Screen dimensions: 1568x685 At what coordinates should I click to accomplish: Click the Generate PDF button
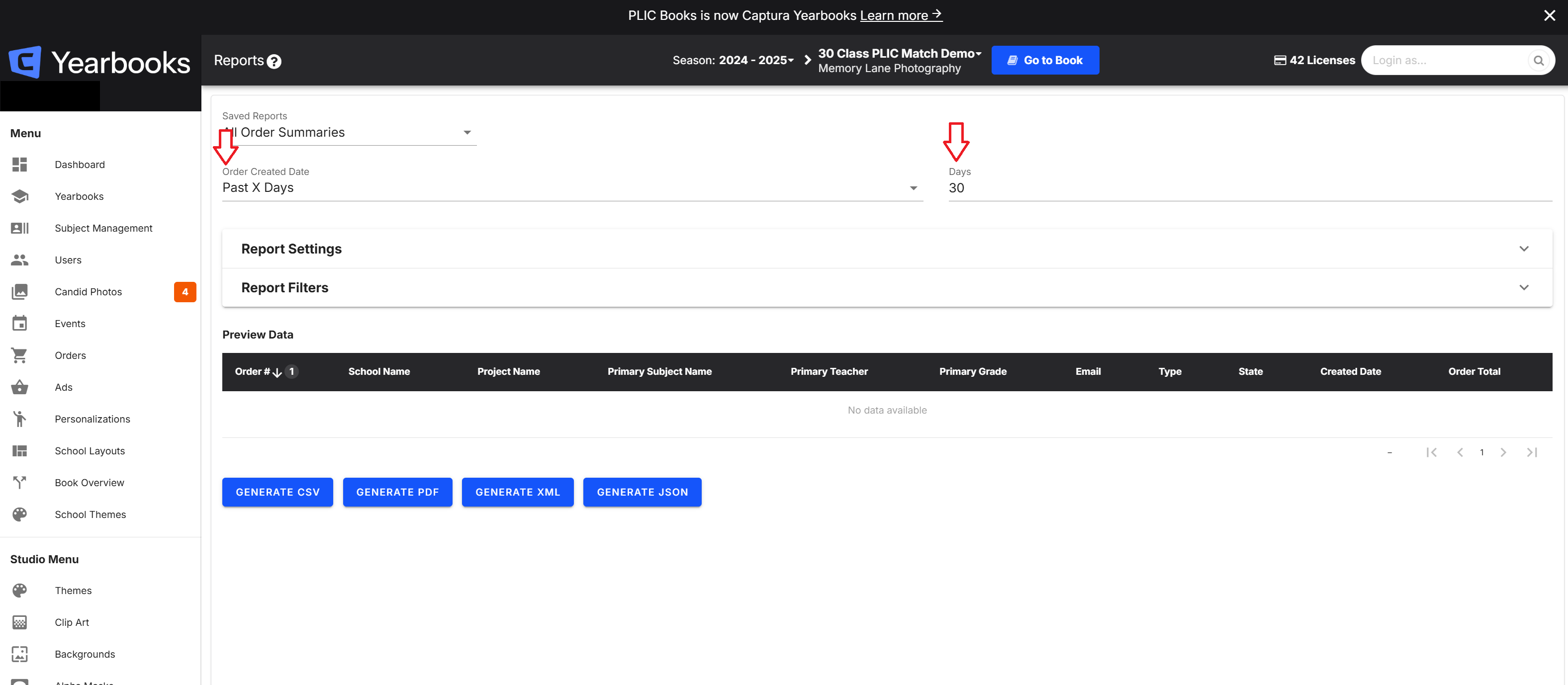point(397,492)
